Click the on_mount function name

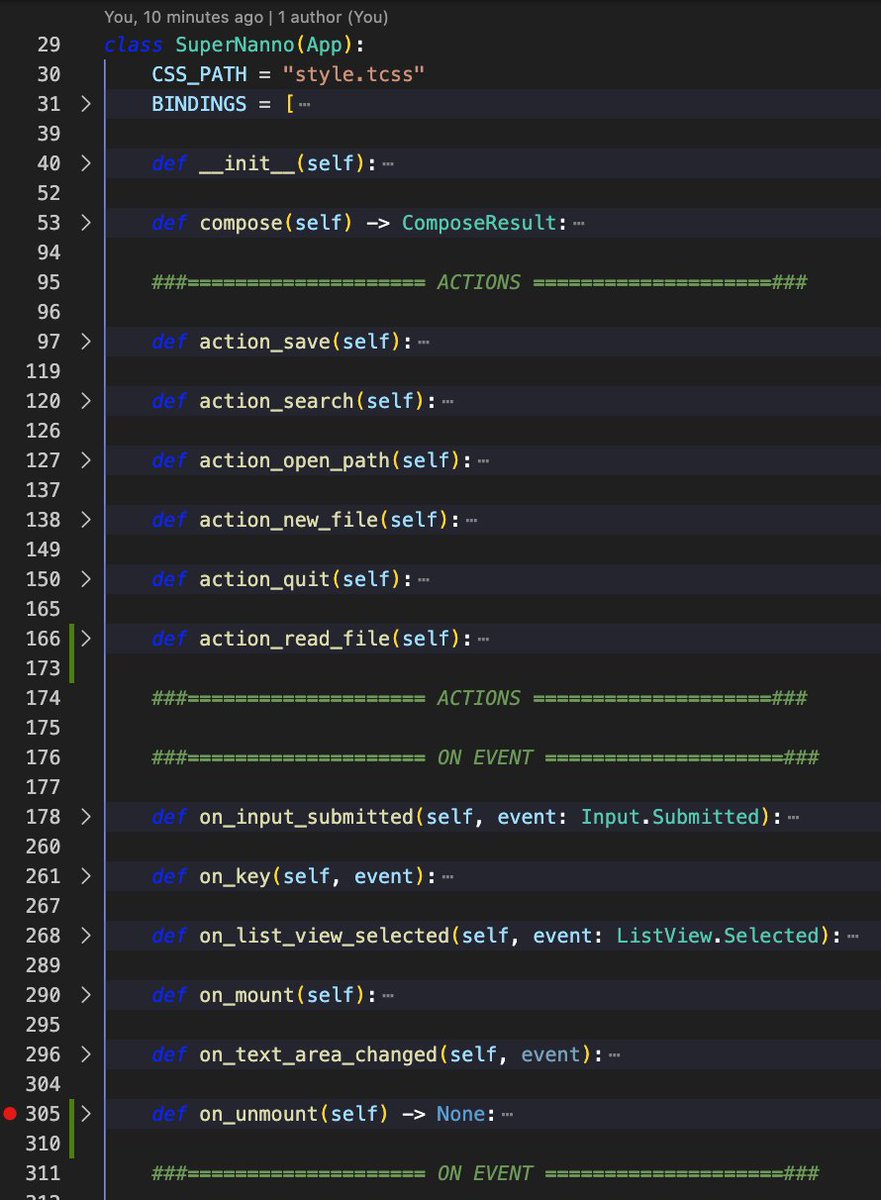point(247,996)
